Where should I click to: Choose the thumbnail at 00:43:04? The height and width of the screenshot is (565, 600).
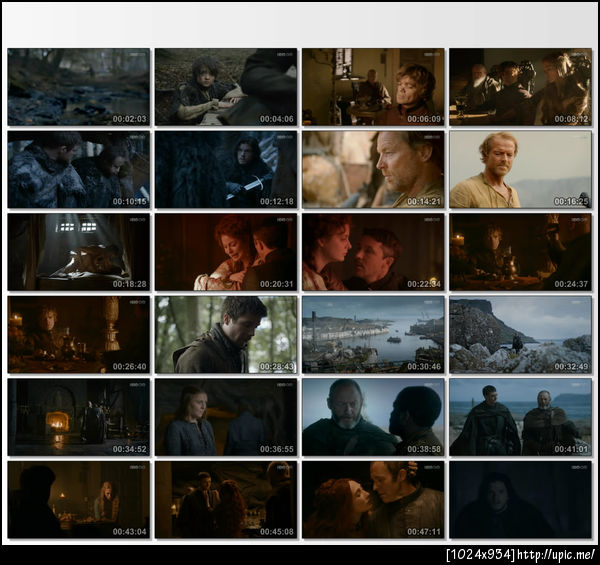[78, 500]
